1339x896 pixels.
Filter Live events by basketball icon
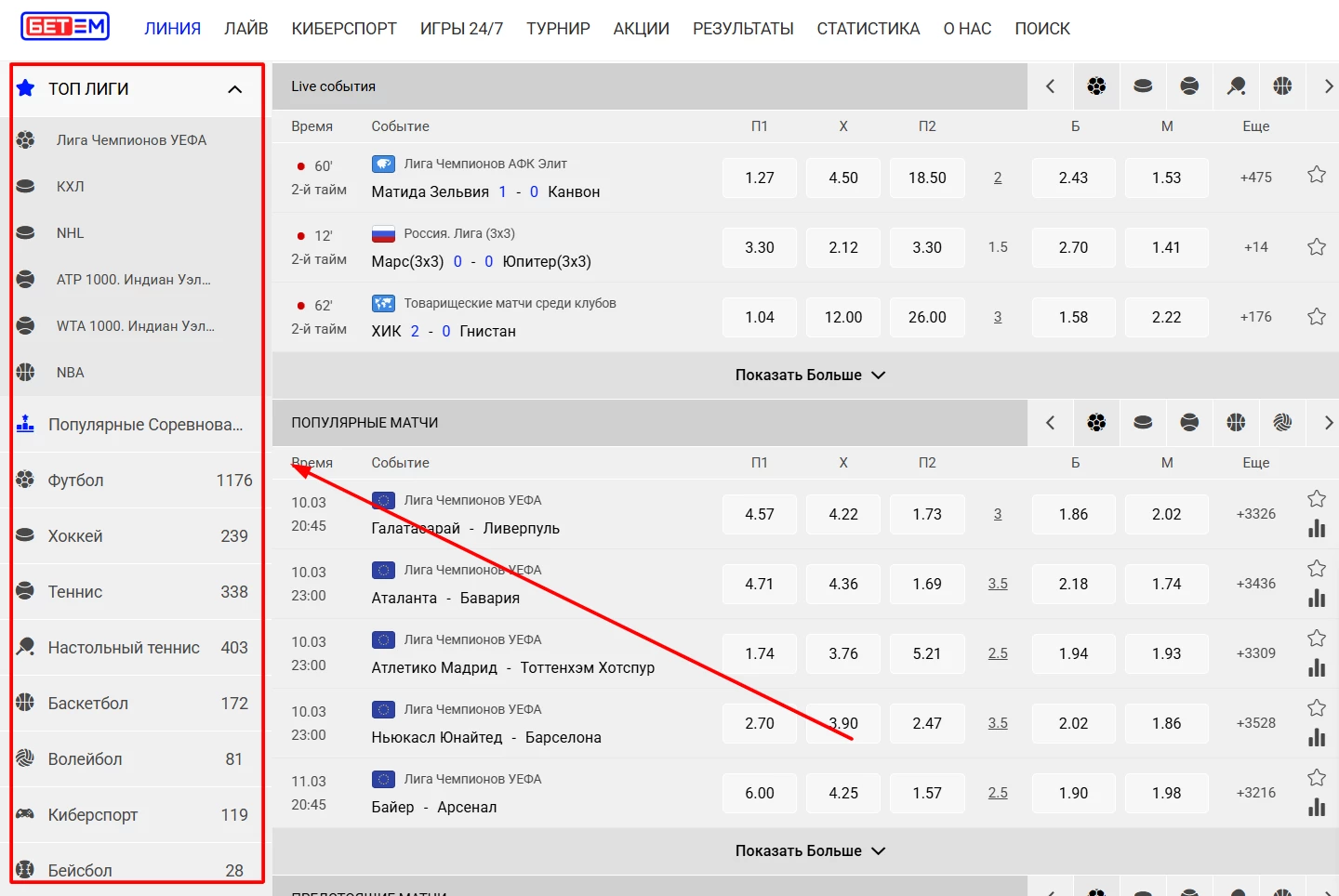click(1282, 86)
